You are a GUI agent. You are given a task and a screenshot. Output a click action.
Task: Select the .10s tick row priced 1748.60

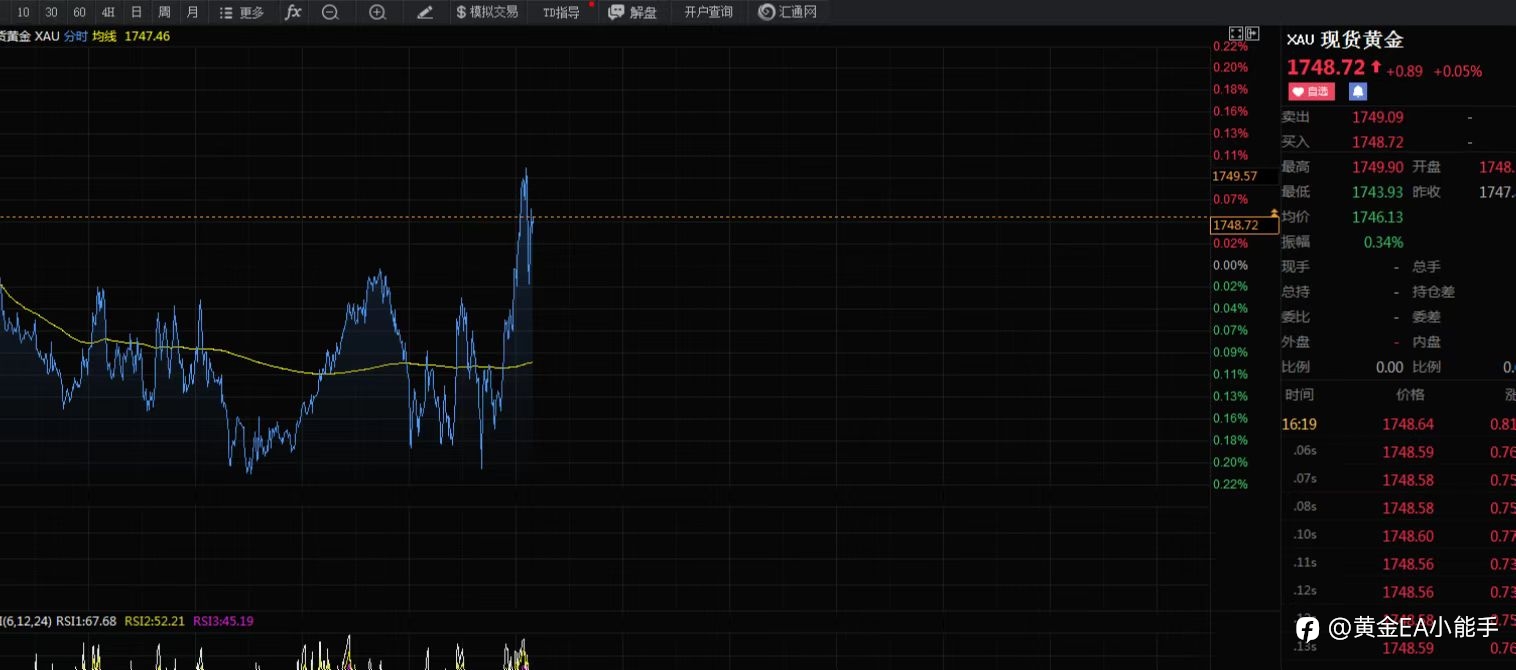coord(1398,536)
